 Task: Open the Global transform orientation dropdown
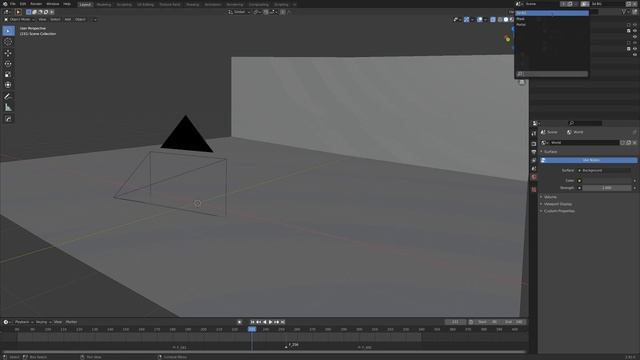pyautogui.click(x=239, y=12)
